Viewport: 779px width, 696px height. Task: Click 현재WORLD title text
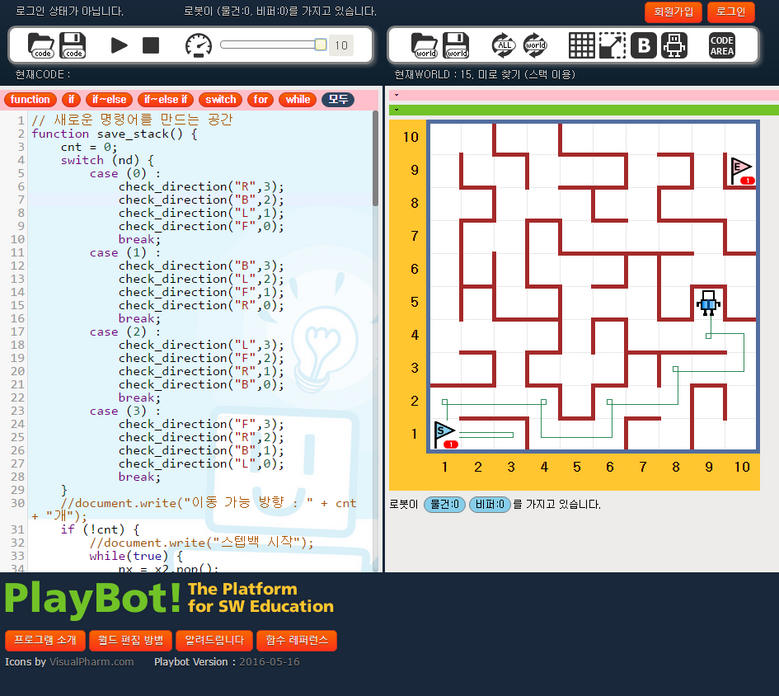(x=484, y=75)
